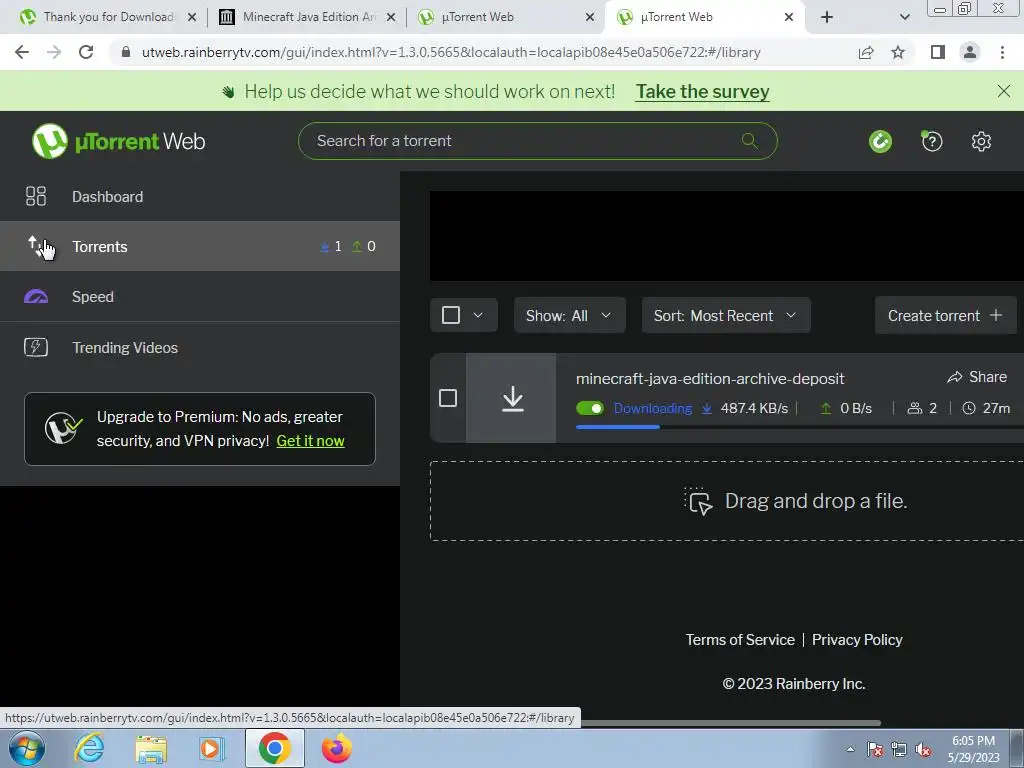Open a new browser tab

point(827,17)
